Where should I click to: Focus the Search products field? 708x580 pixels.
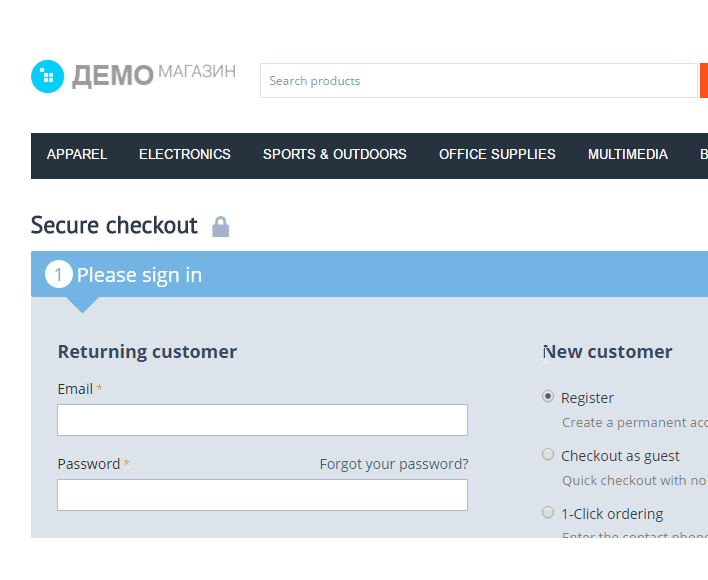pyautogui.click(x=478, y=81)
